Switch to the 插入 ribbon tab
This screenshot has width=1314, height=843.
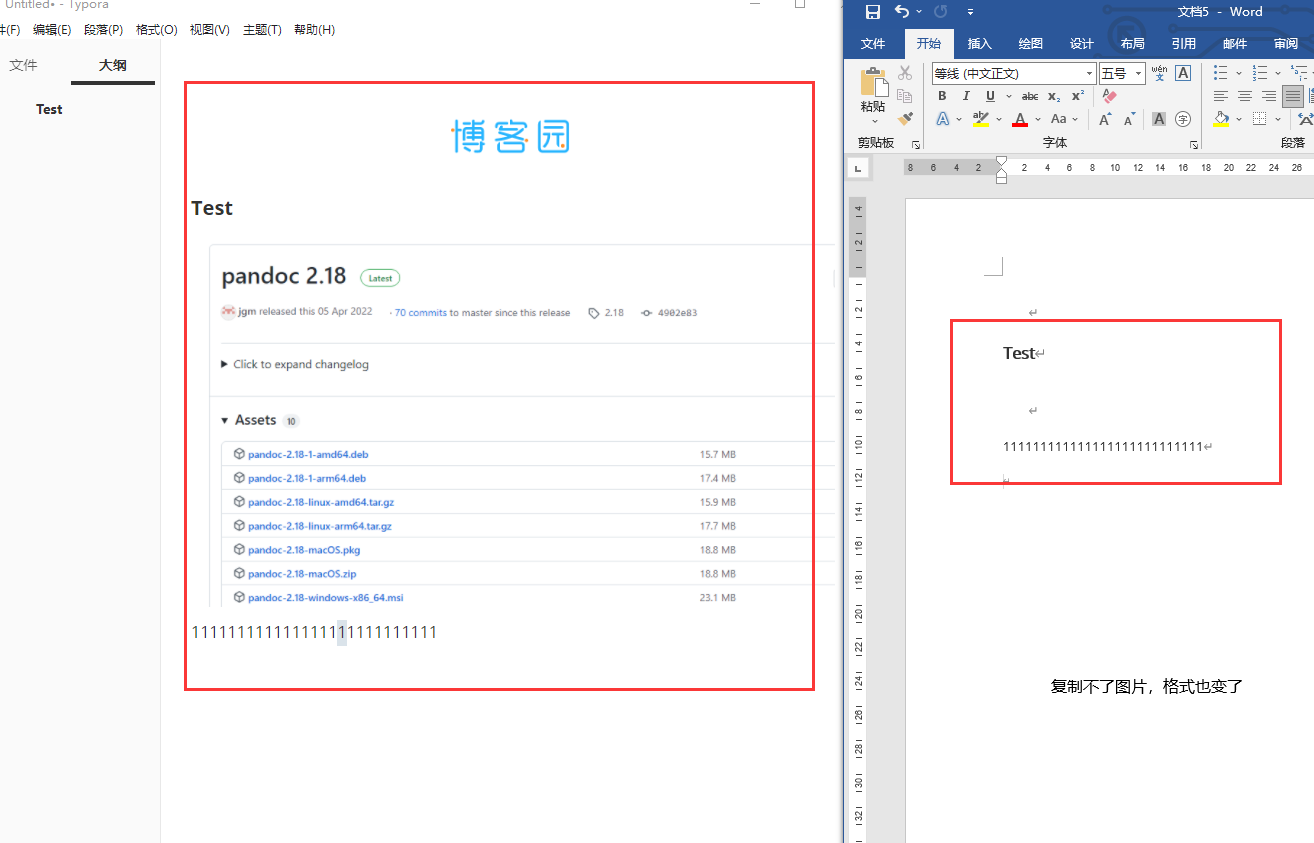click(980, 44)
